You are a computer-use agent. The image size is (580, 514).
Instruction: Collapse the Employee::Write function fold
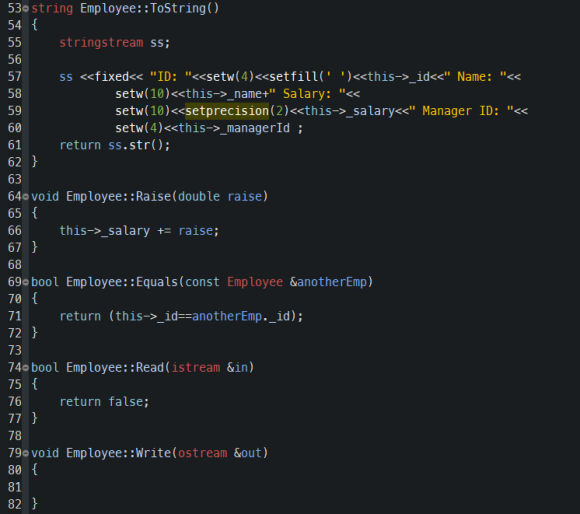26,453
